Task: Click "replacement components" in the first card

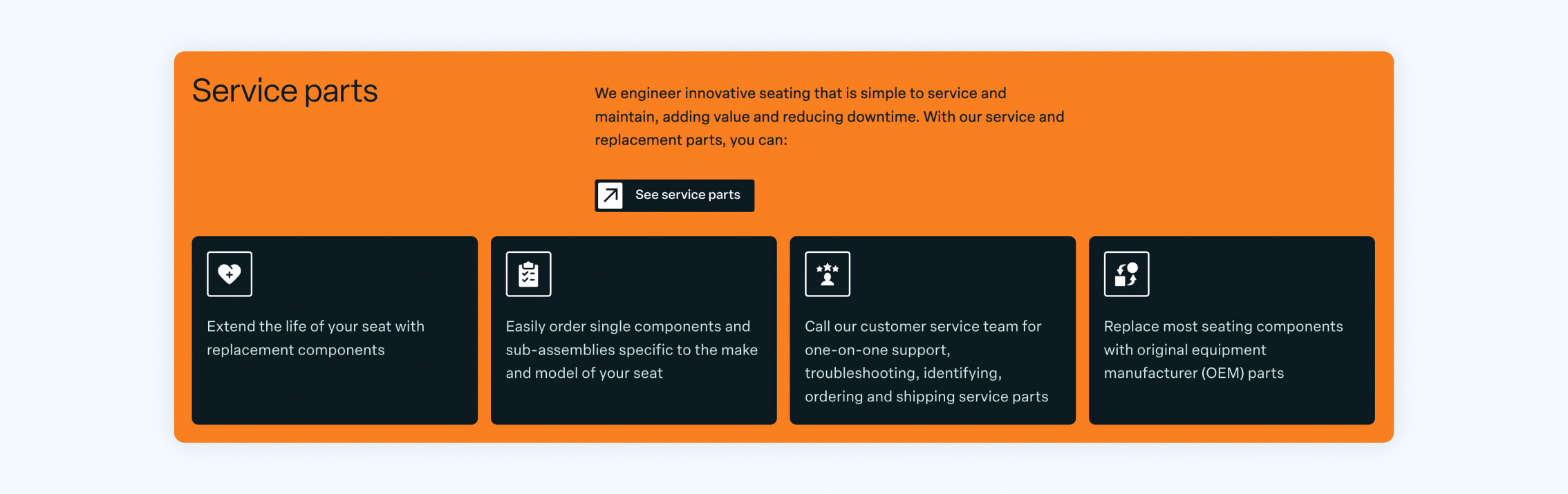Action: [295, 350]
